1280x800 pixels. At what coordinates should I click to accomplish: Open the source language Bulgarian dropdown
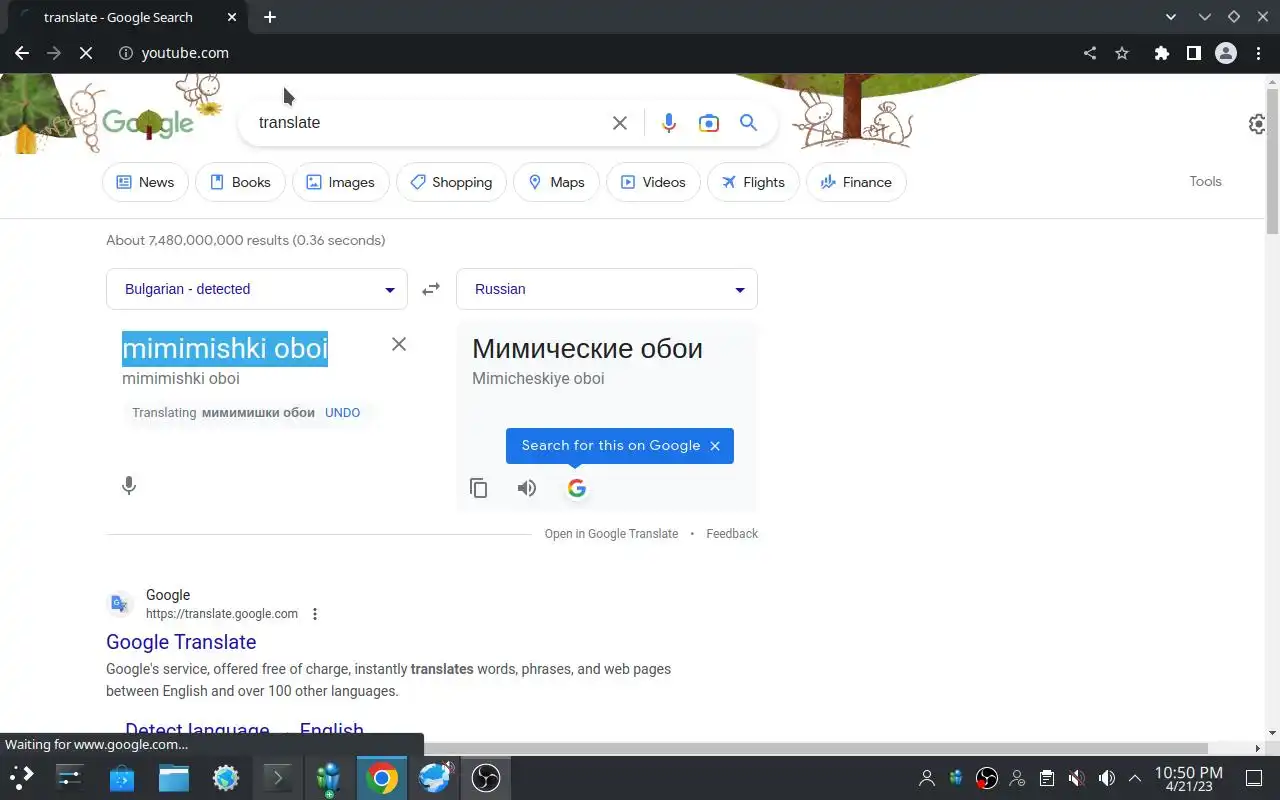[x=257, y=289]
